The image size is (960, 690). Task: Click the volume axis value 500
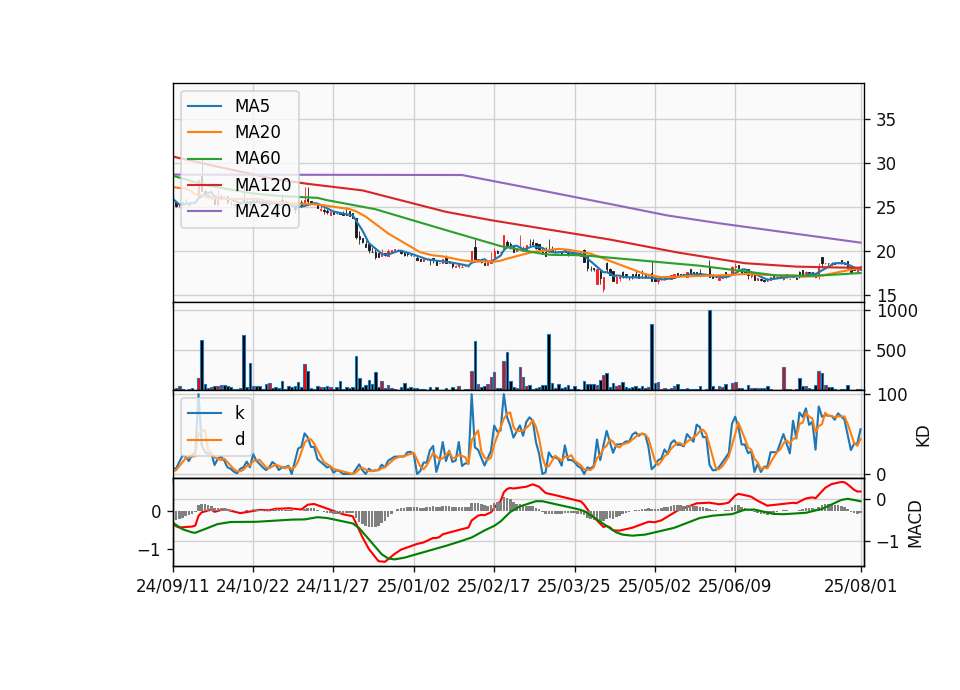coord(891,351)
